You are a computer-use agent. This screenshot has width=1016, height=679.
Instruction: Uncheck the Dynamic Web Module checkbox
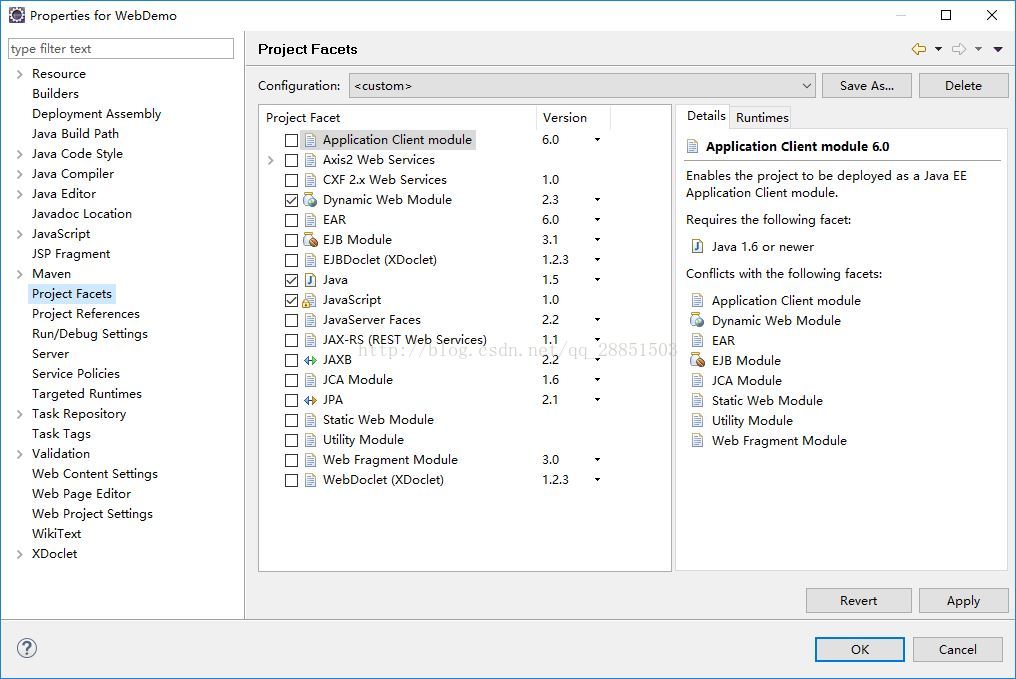[292, 200]
